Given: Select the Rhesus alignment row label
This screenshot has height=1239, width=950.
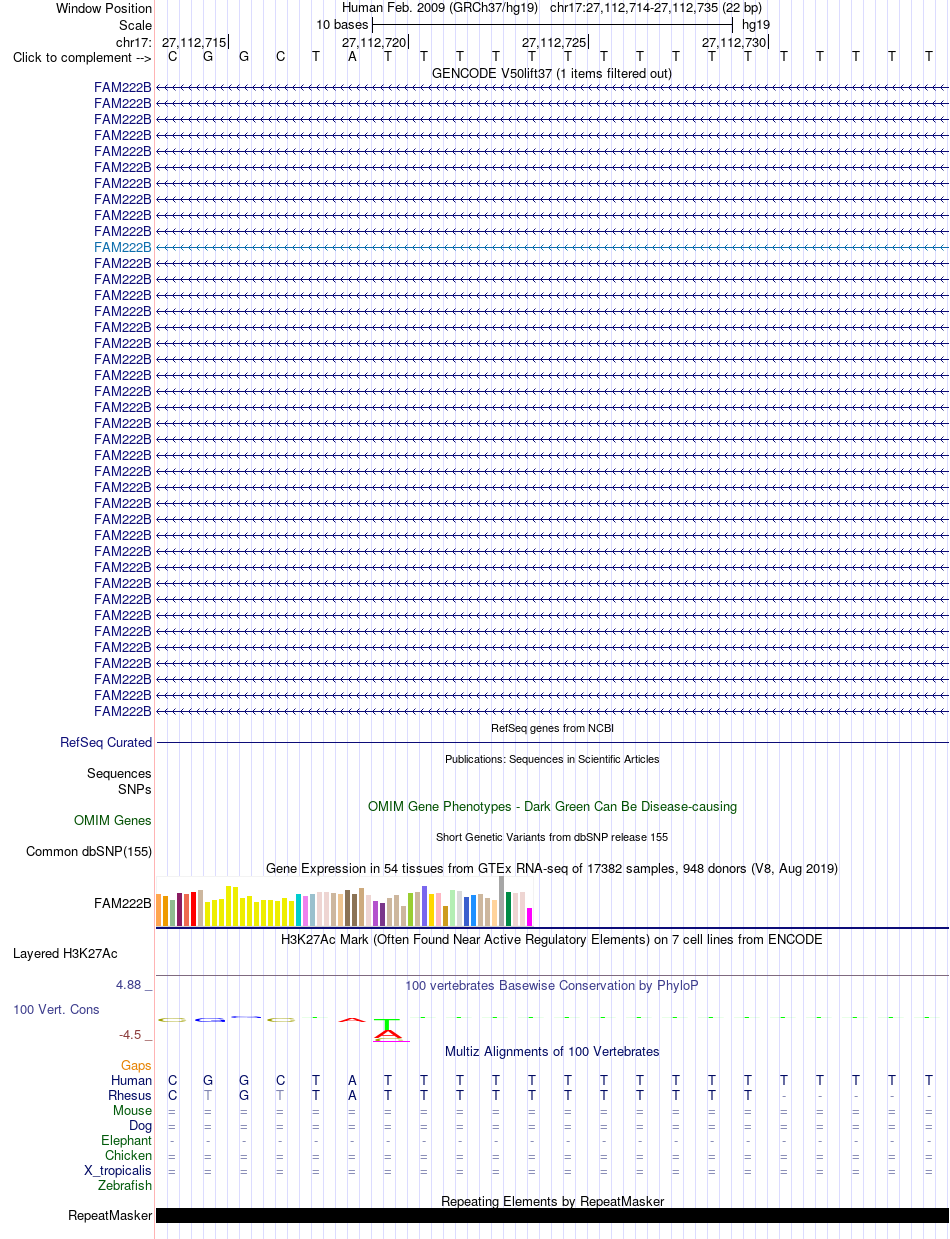Looking at the screenshot, I should [x=130, y=1095].
